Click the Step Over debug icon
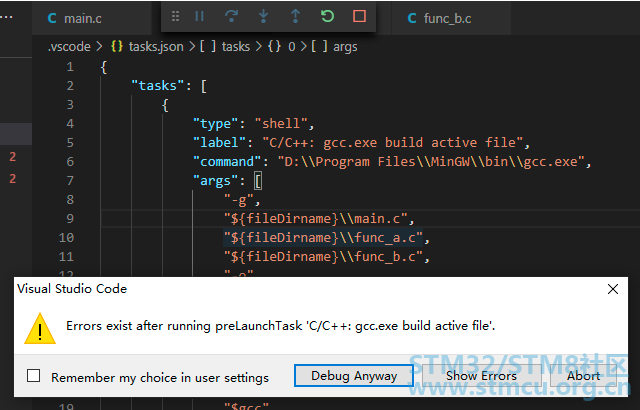Image resolution: width=640 pixels, height=410 pixels. point(232,17)
